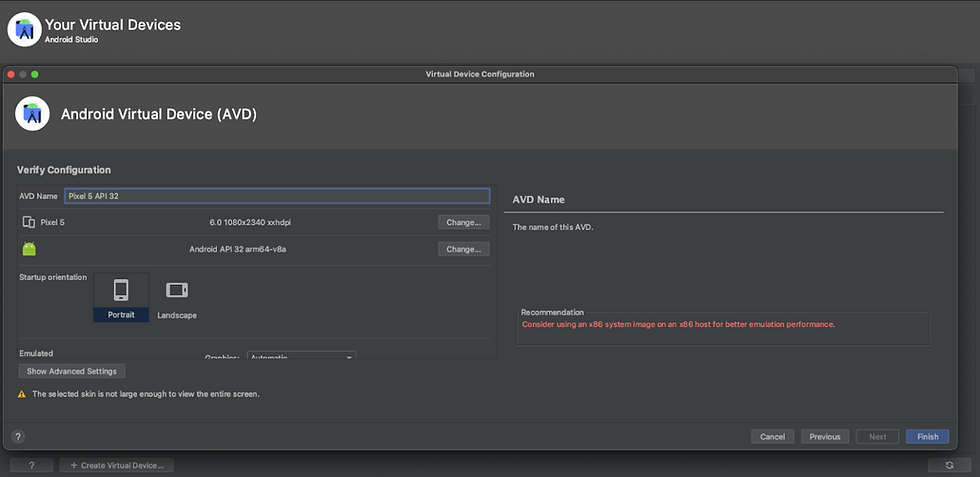The width and height of the screenshot is (980, 477).
Task: Close the Virtual Device Configuration dialog
Action: pos(11,74)
